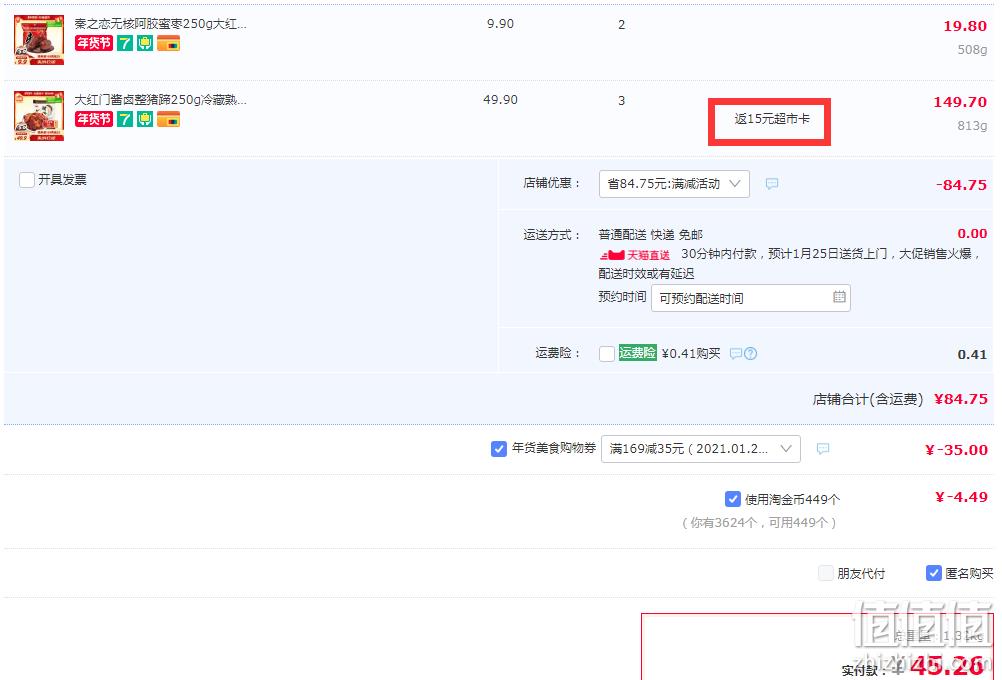The width and height of the screenshot is (1002, 680).
Task: Click the 你有3624个，可用449个 coin note
Action: pos(759,523)
